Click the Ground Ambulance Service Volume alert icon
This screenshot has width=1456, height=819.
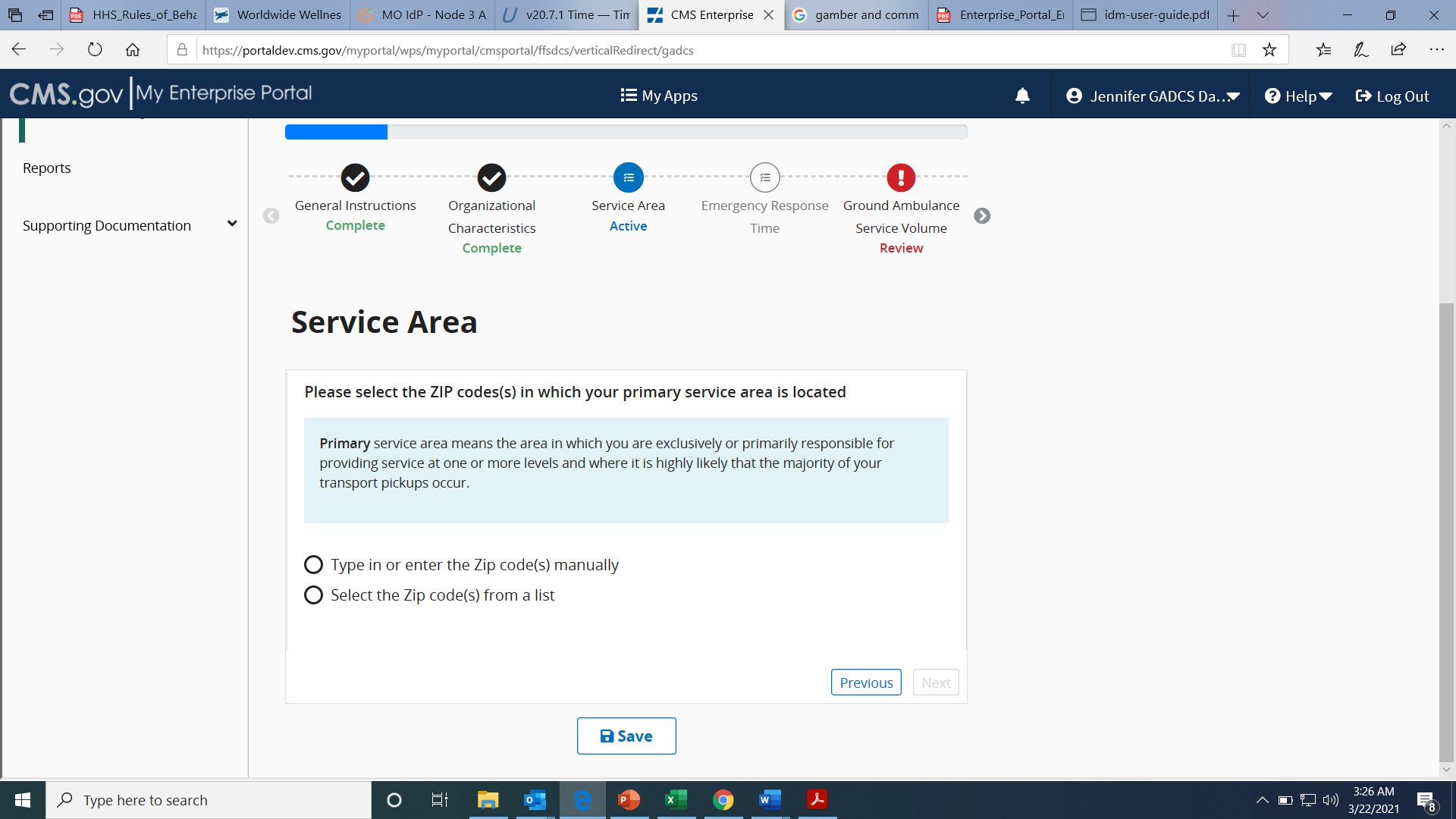pos(901,177)
